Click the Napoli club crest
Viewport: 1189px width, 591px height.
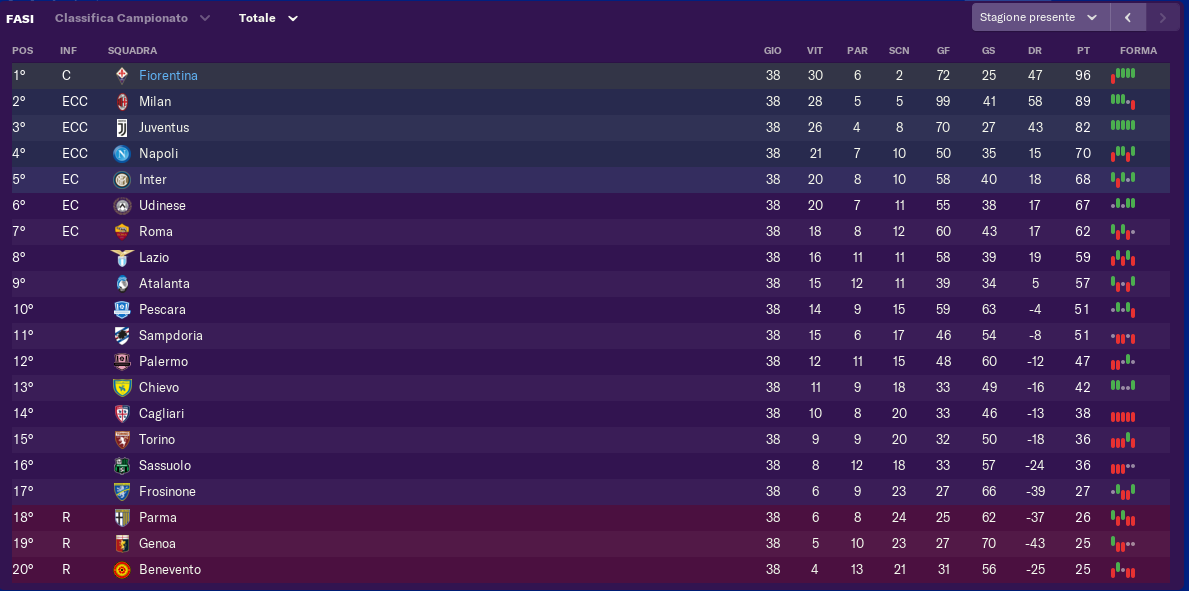click(x=121, y=154)
